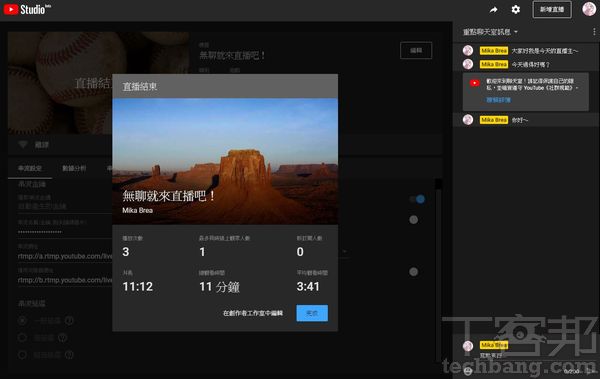Click the average watch time 3:41
This screenshot has height=379, width=600.
pos(308,286)
